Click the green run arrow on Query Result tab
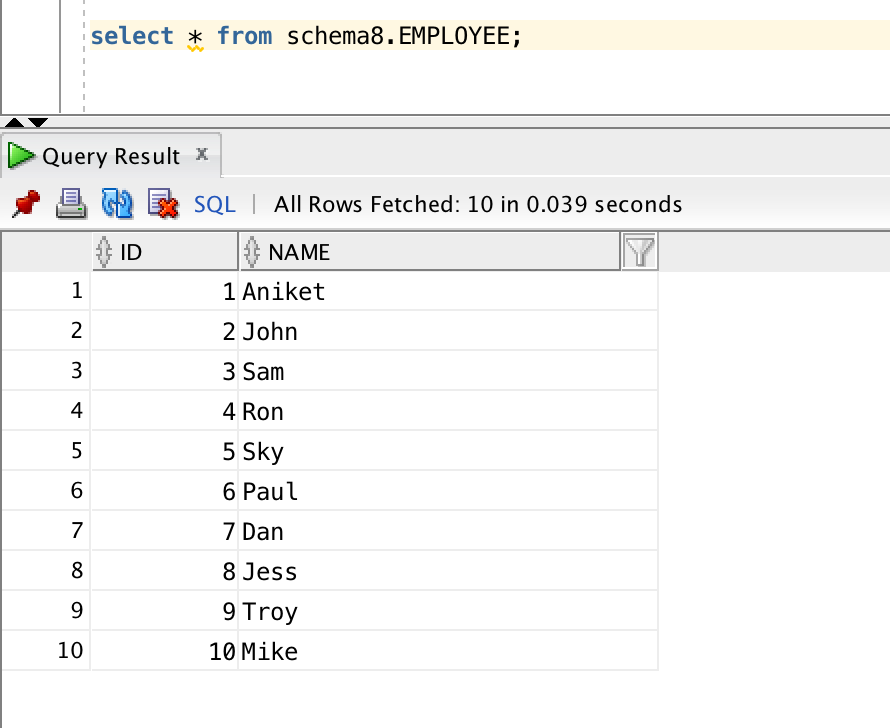Image resolution: width=890 pixels, height=728 pixels. tap(20, 155)
